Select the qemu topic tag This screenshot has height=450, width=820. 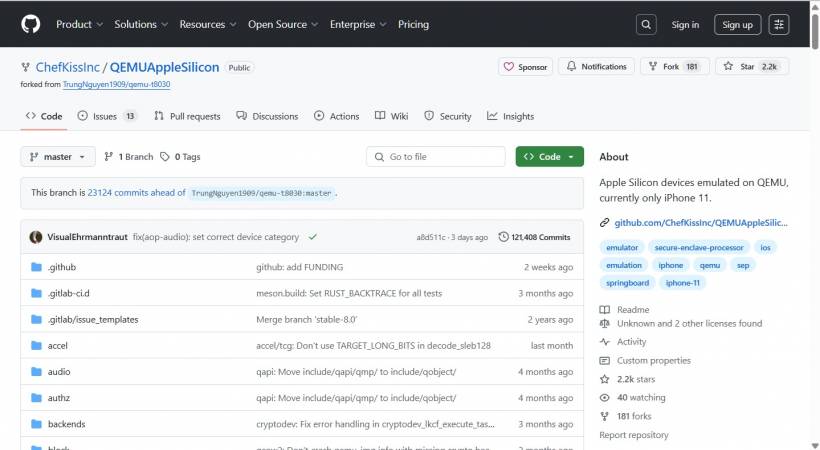[x=710, y=265]
